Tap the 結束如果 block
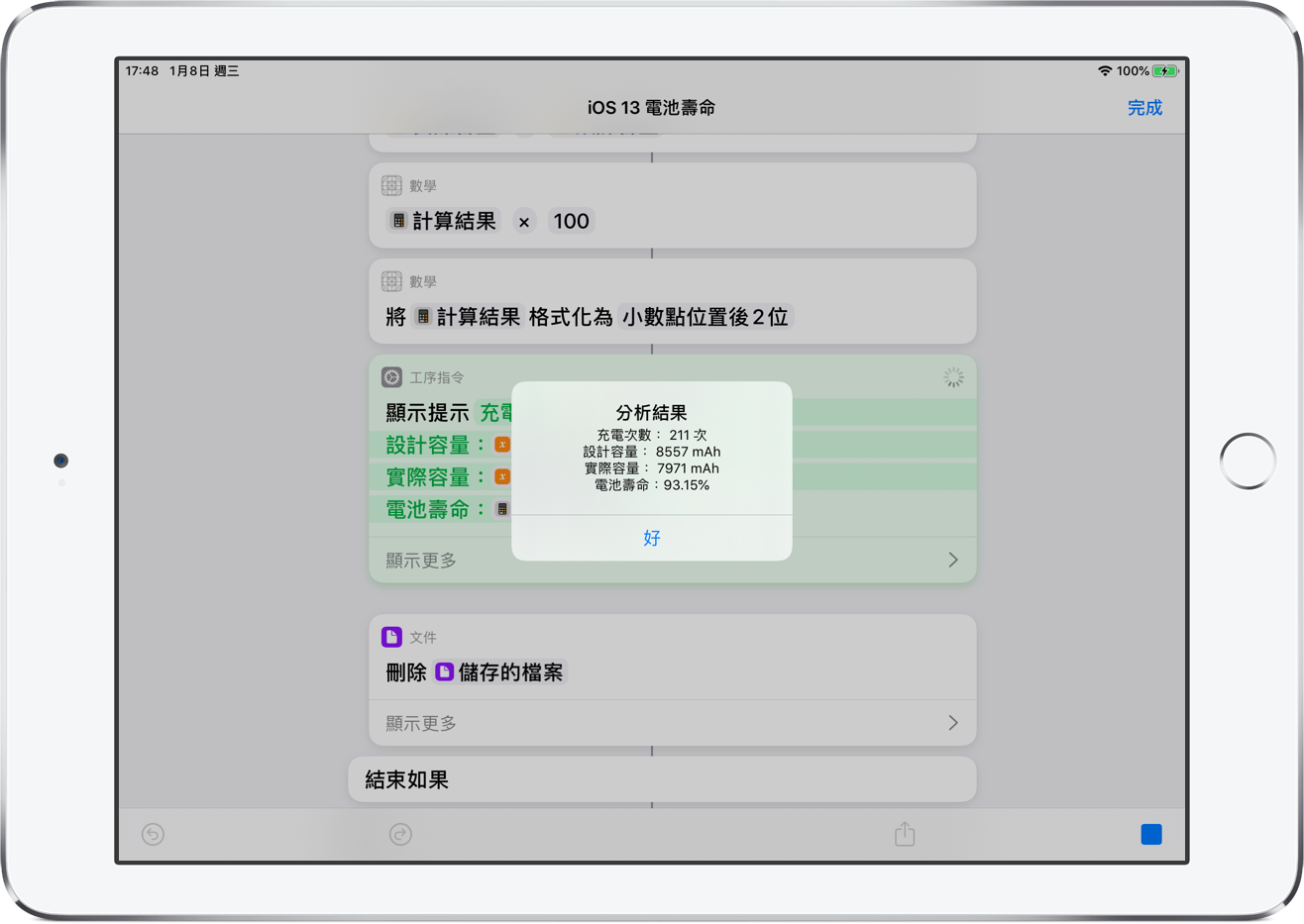This screenshot has height=924, width=1304. tap(662, 779)
